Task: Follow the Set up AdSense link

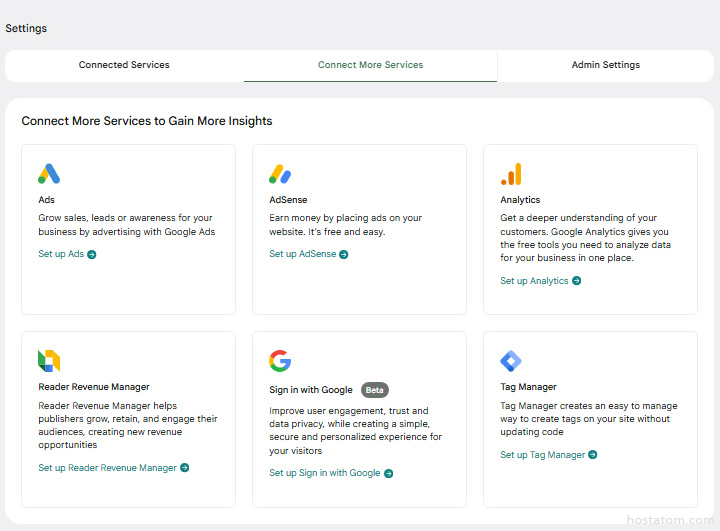Action: pos(309,254)
